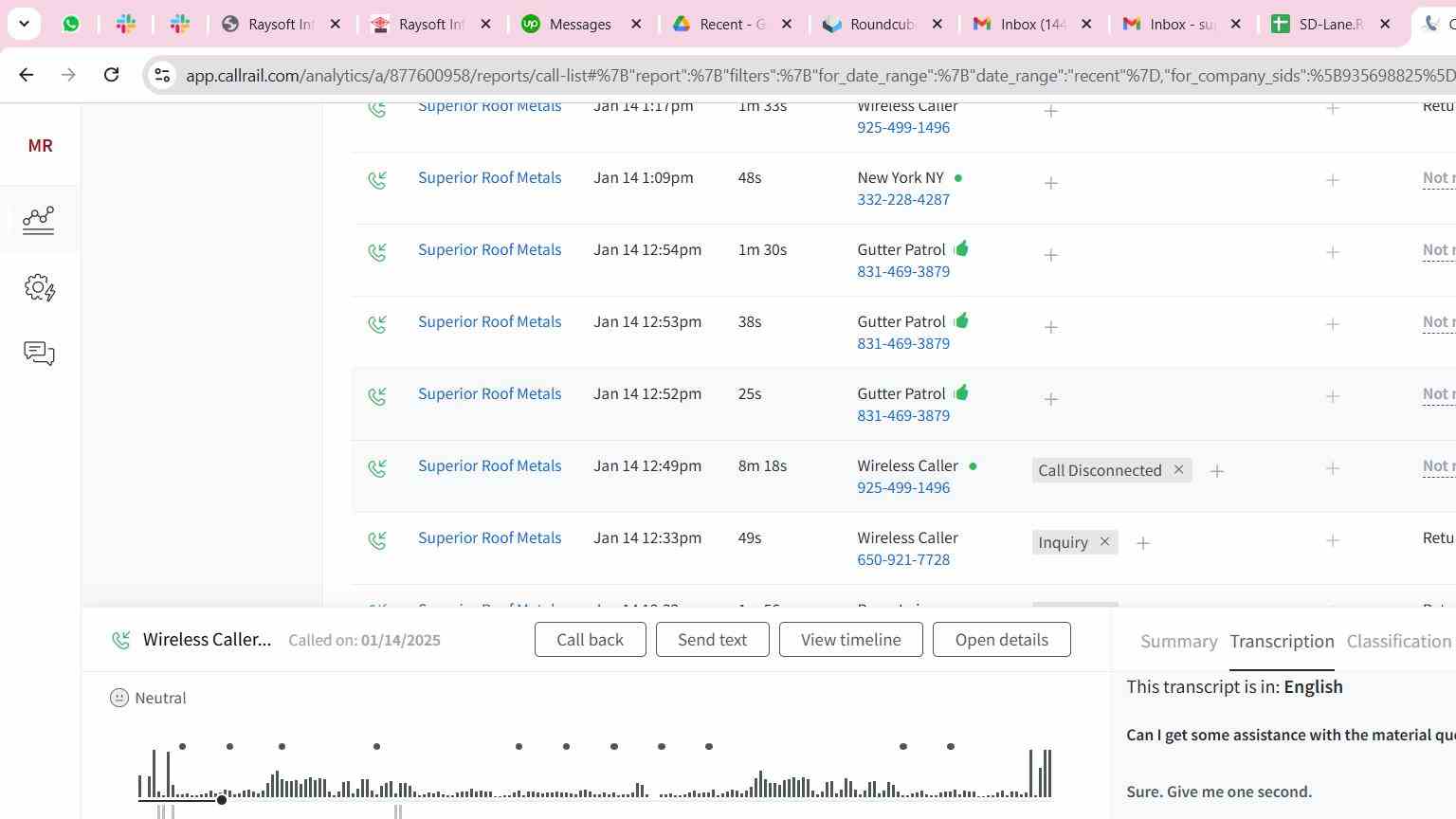Screen dimensions: 1456x819
Task: Click second-column plus for Jan 14 12:49pm call
Action: (1333, 468)
